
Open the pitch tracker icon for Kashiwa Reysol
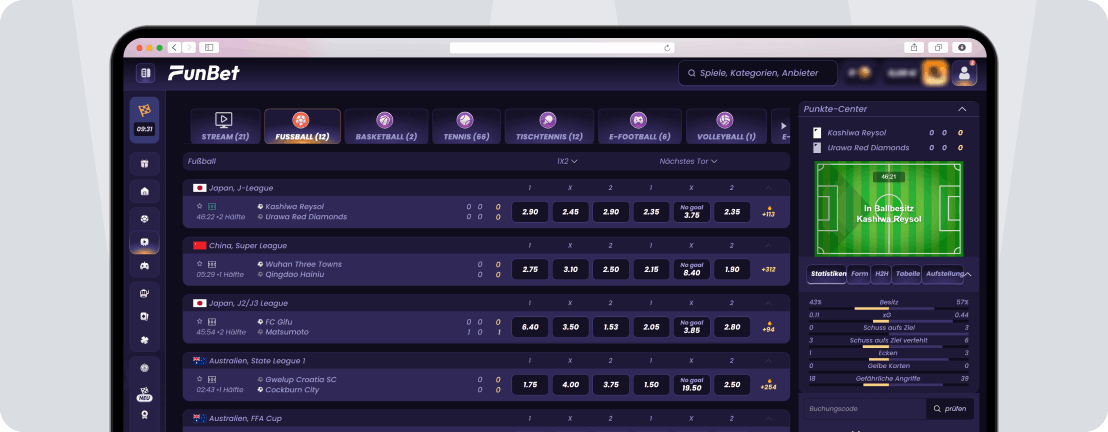tap(212, 206)
